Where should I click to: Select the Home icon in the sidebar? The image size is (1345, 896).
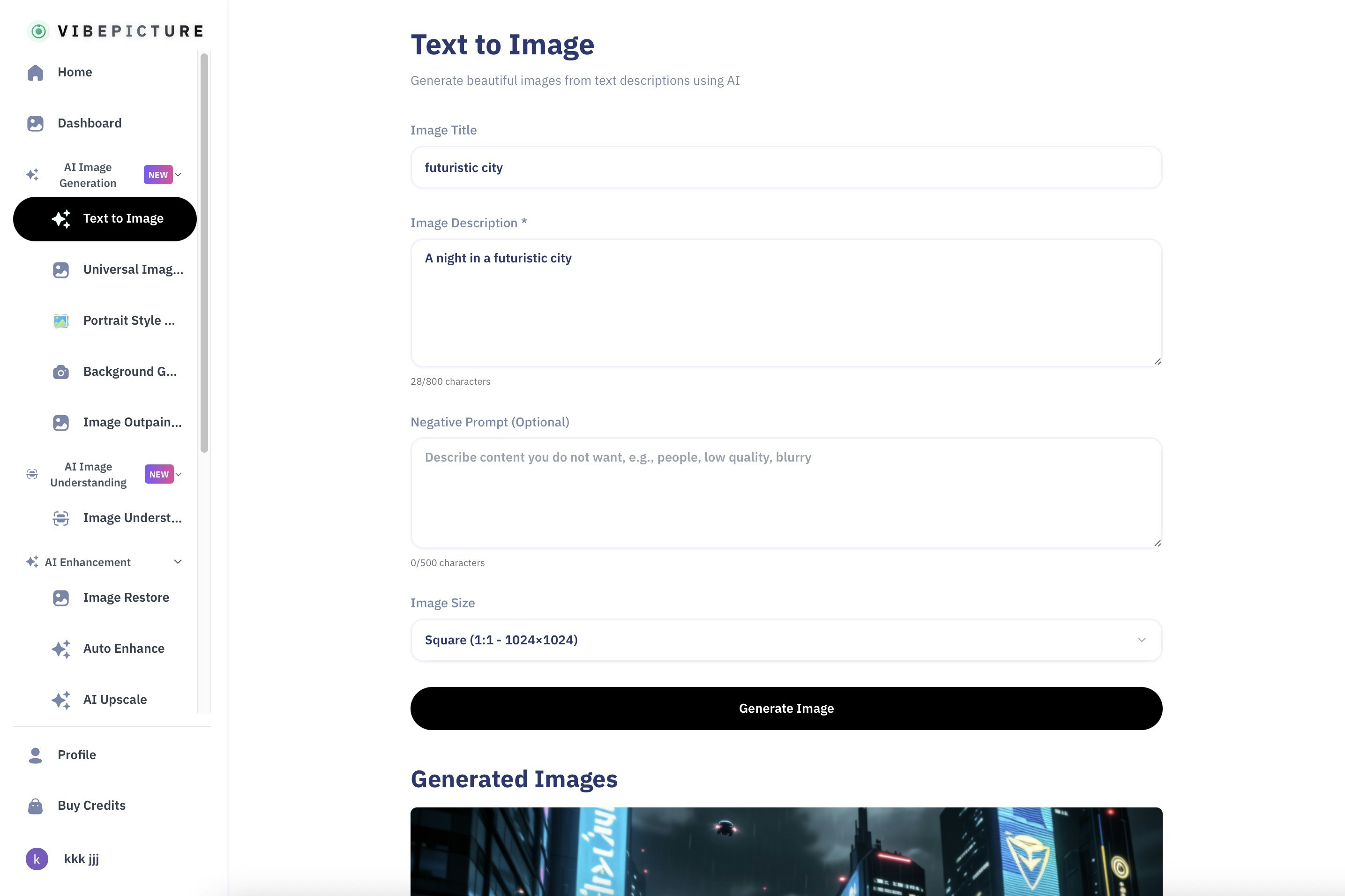tap(35, 72)
